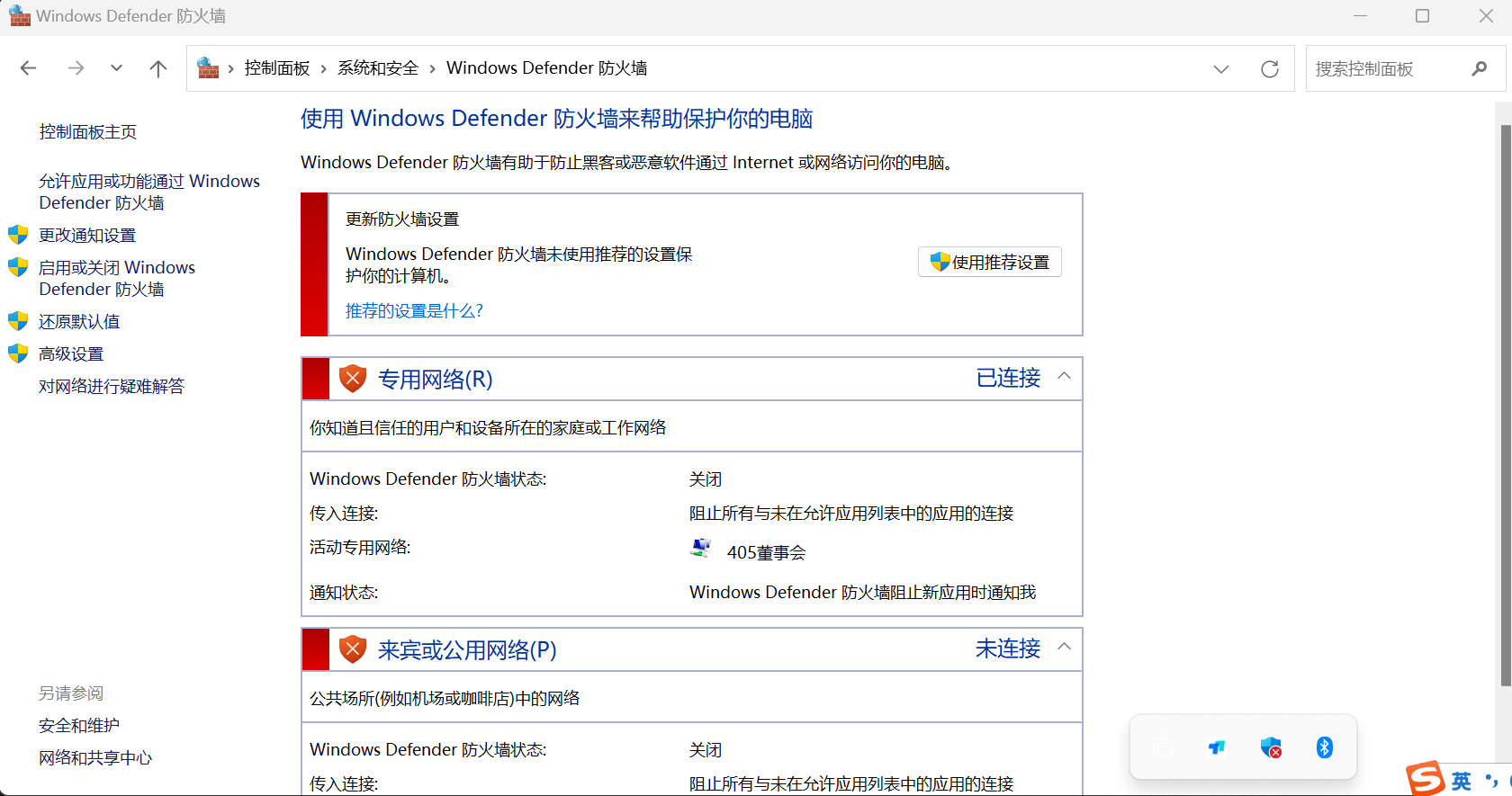Click the 另请参阅 label
Viewport: 1512px width, 796px height.
71,693
